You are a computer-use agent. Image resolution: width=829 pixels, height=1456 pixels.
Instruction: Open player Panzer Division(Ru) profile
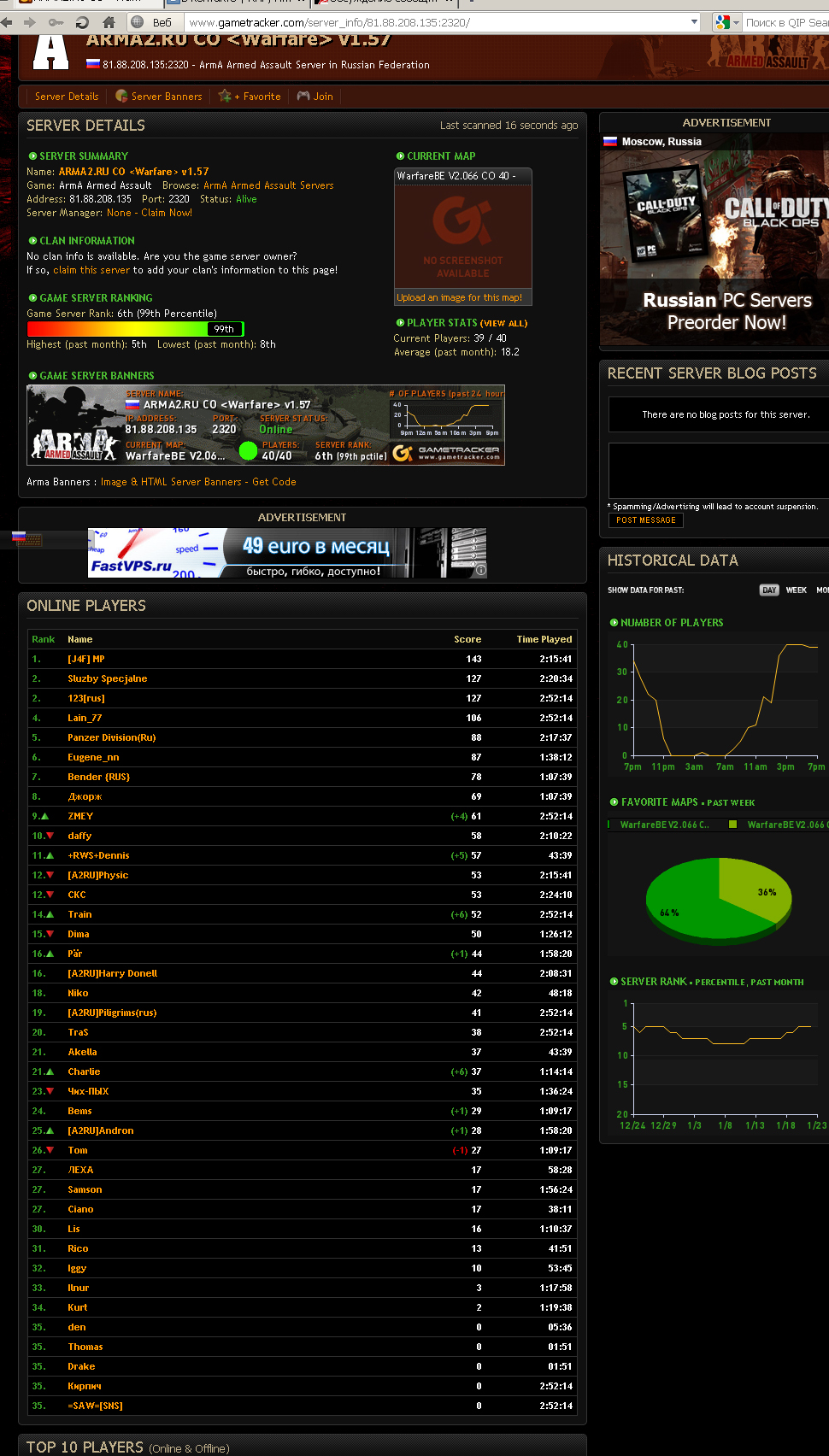112,737
